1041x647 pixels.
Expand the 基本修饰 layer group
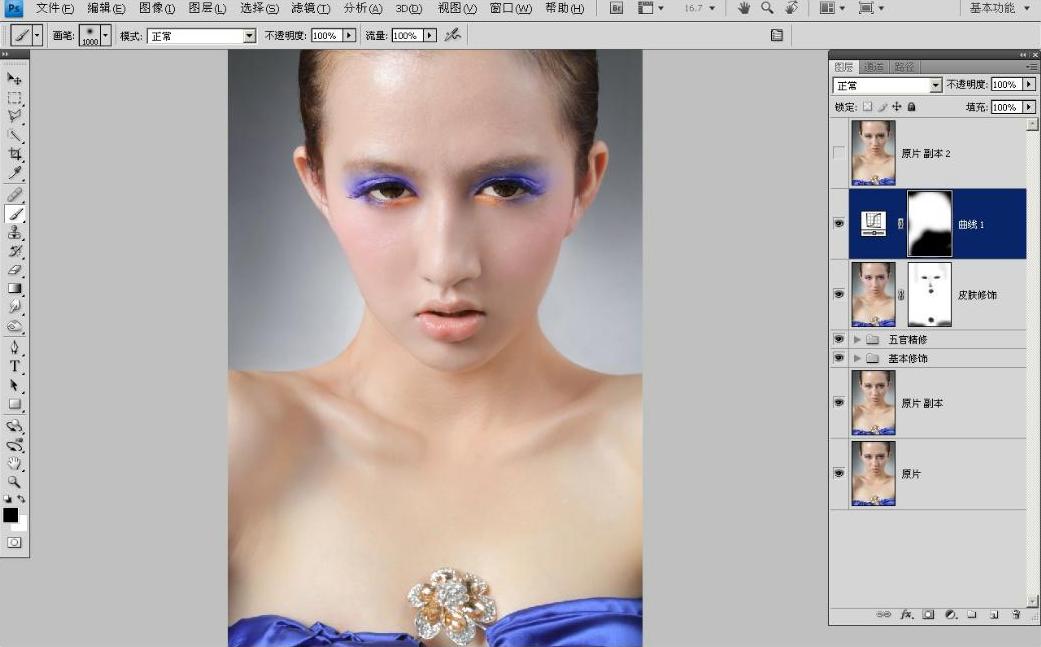point(857,358)
